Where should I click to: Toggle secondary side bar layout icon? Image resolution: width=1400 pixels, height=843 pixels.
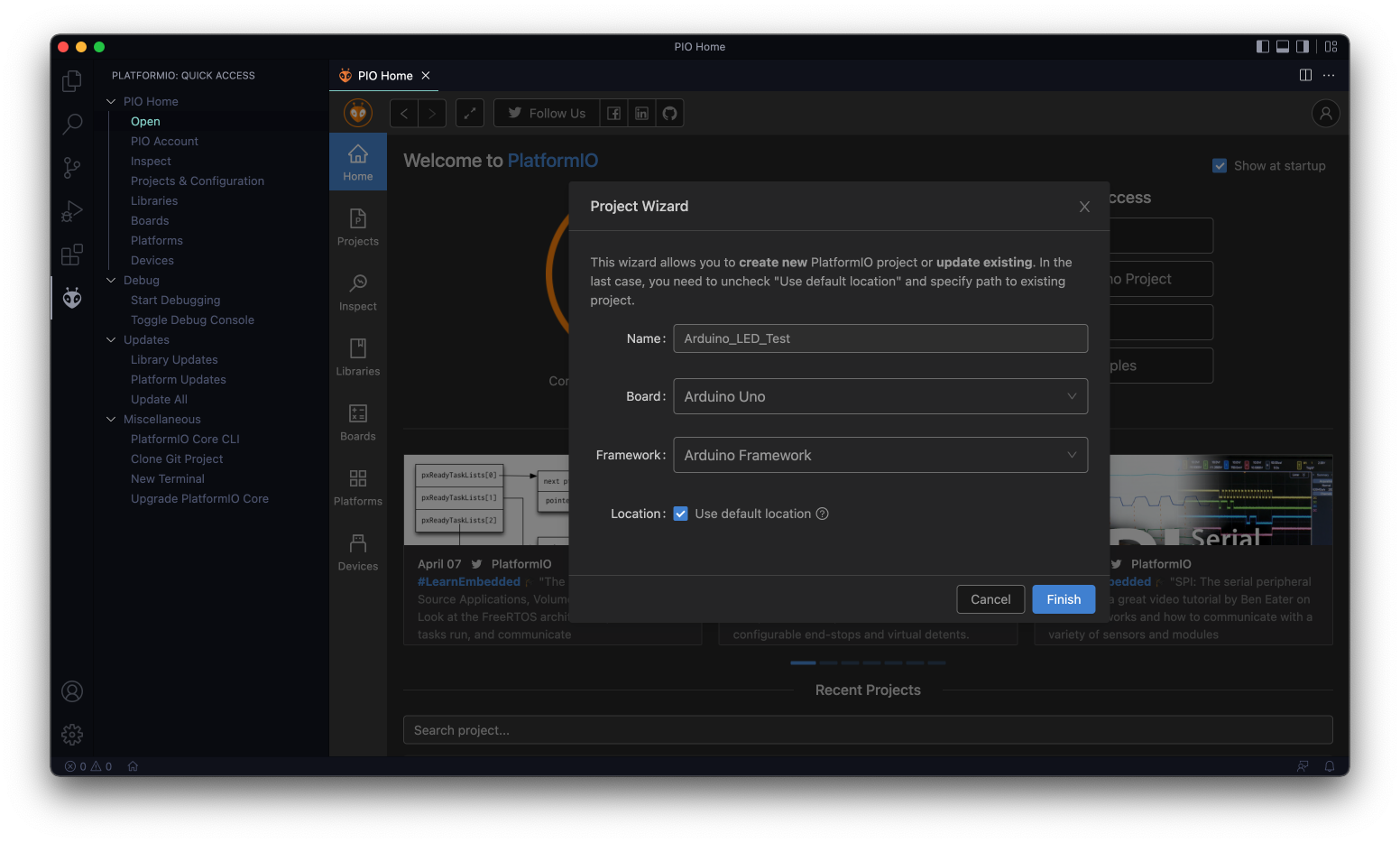pyautogui.click(x=1303, y=47)
